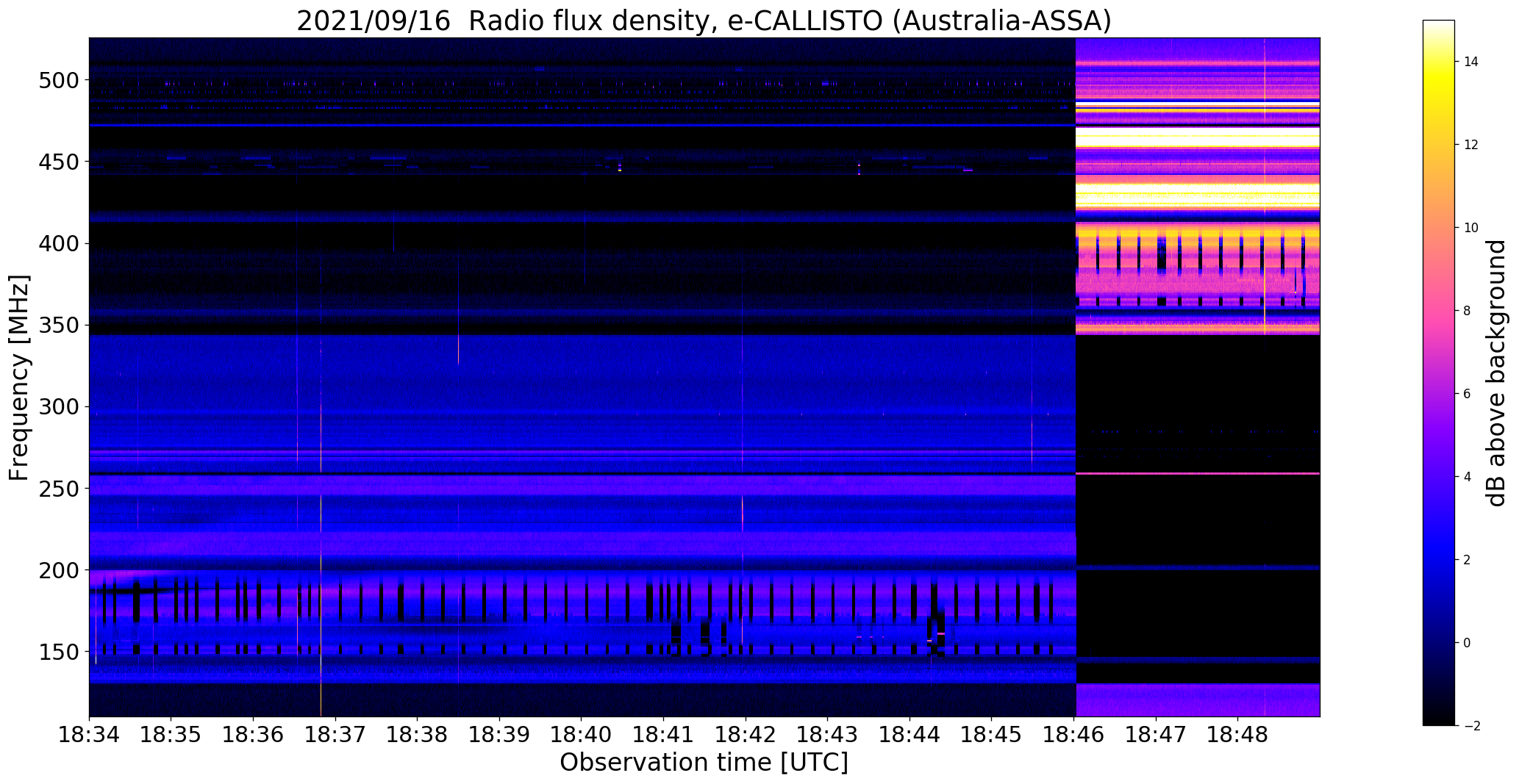Viewport: 1519px width, 784px height.
Task: Click the 18:40 time tick label
Action: pyautogui.click(x=582, y=734)
